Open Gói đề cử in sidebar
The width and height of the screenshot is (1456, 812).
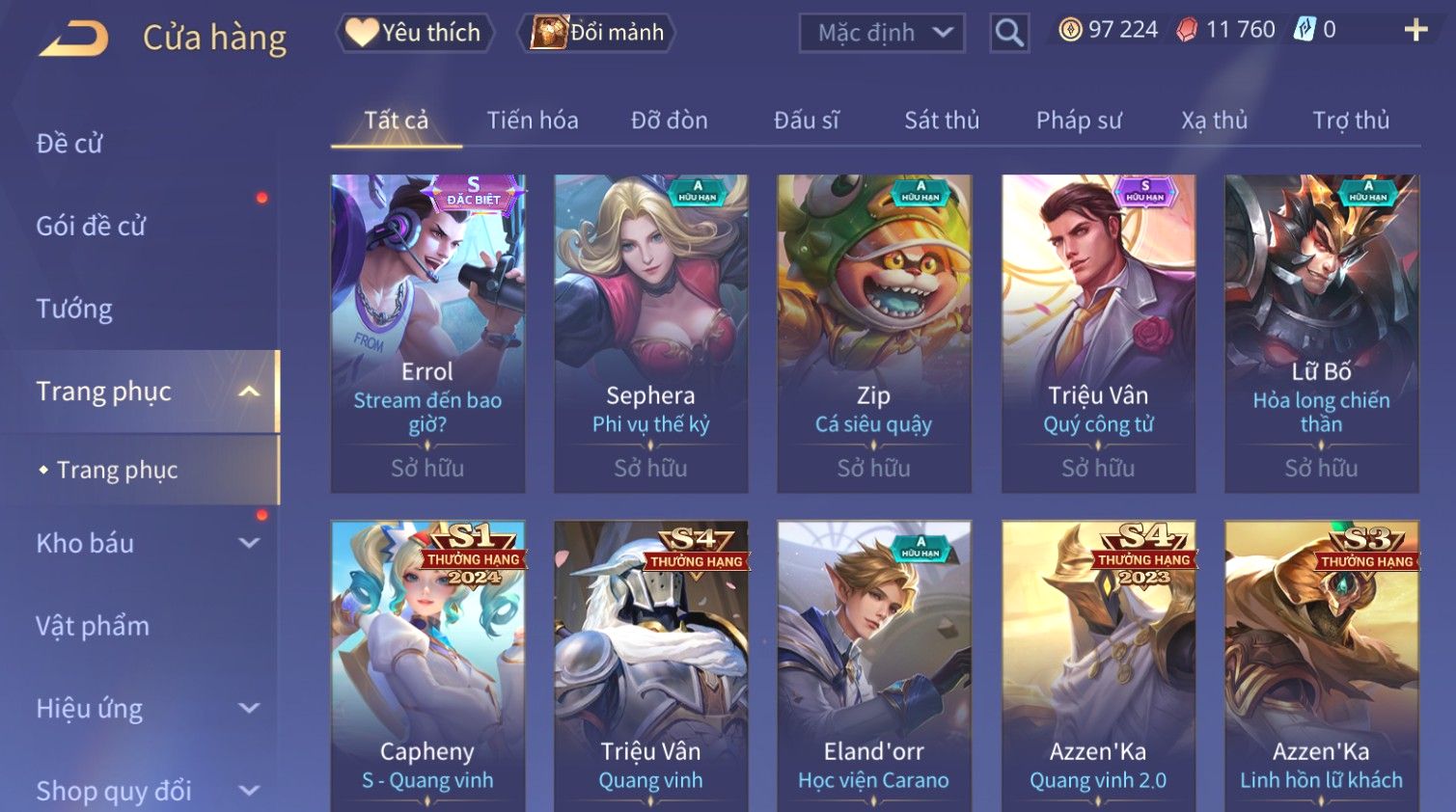[x=91, y=227]
